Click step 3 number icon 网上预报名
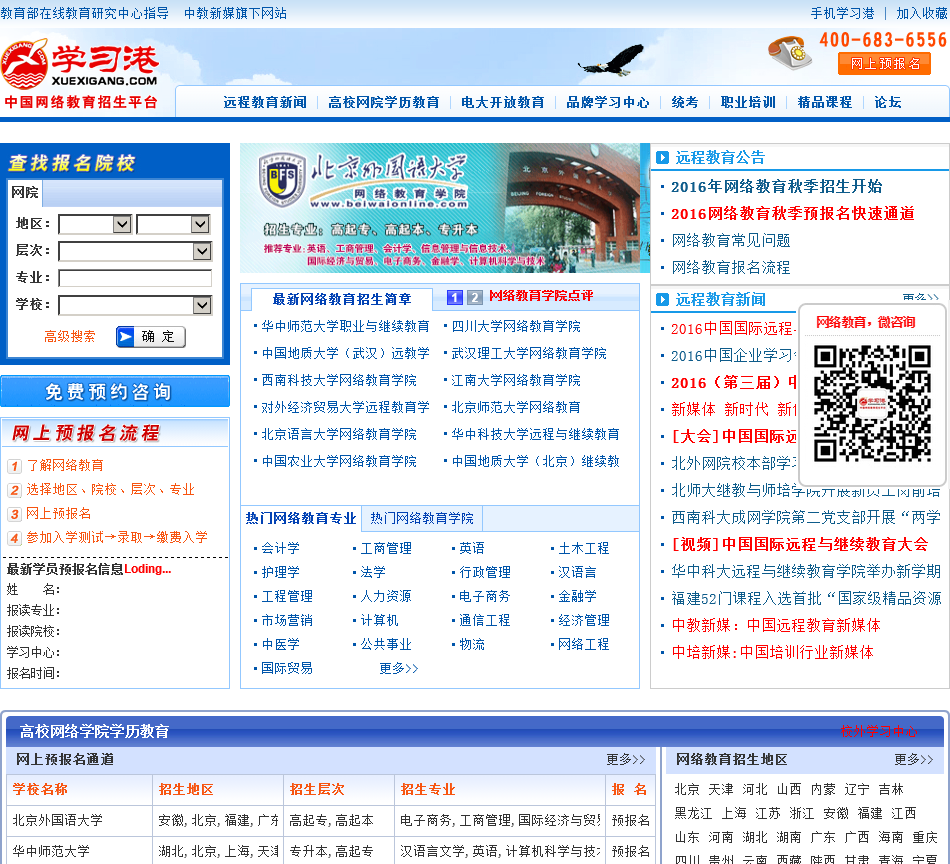 pyautogui.click(x=15, y=514)
